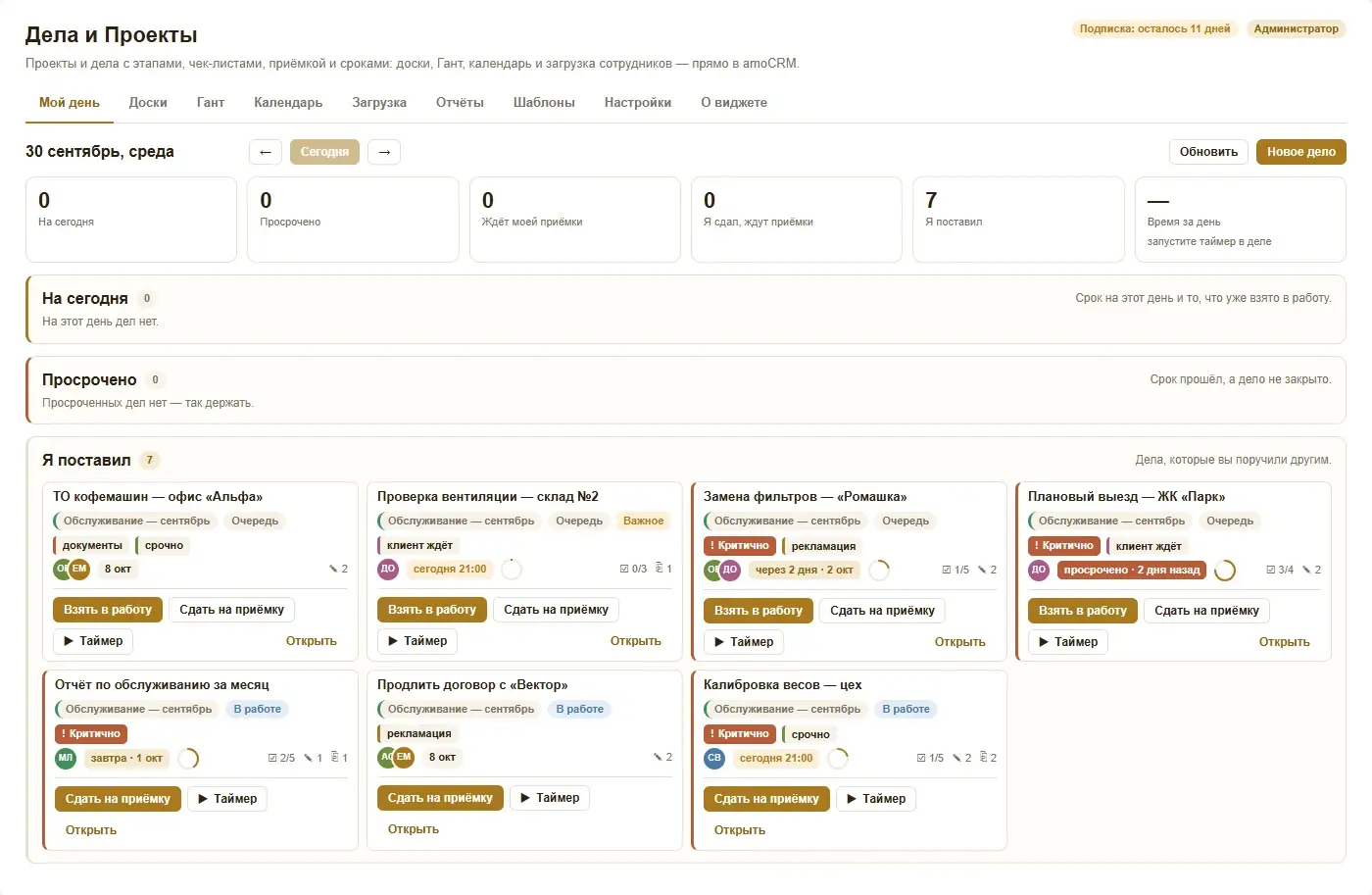Start Таймер on «Плановый выезд» card
This screenshot has width=1372, height=895.
point(1068,642)
